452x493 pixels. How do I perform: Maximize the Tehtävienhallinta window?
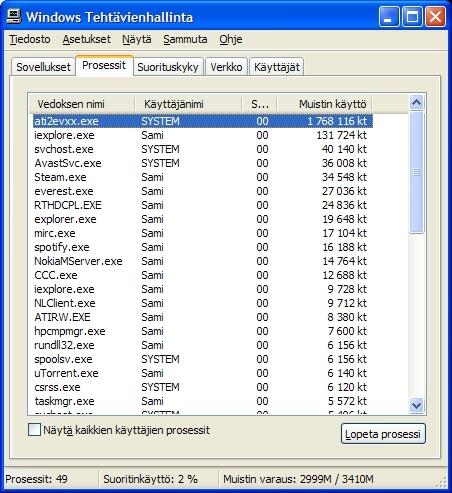412,17
